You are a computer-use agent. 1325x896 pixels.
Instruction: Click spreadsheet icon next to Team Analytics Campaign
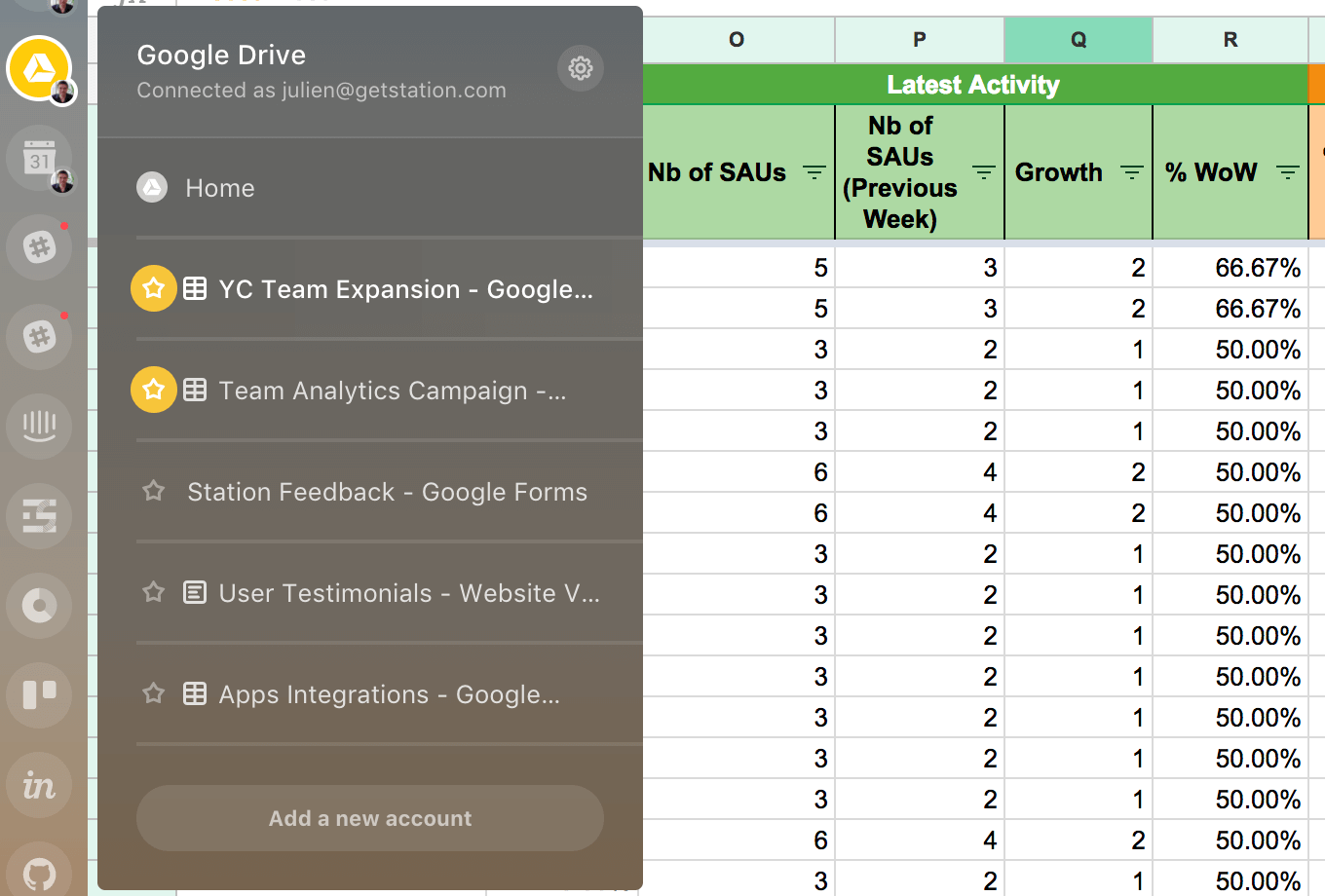195,390
